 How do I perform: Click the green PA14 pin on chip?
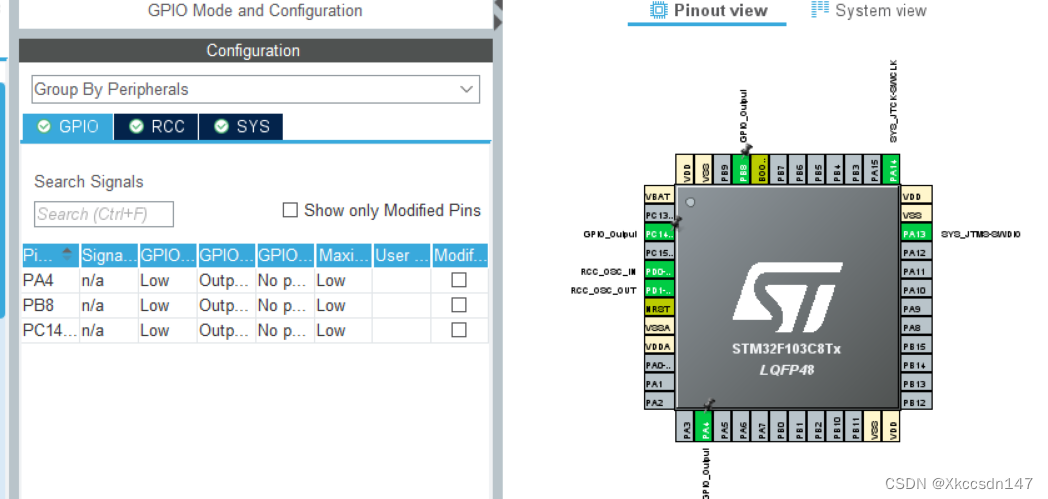click(892, 170)
